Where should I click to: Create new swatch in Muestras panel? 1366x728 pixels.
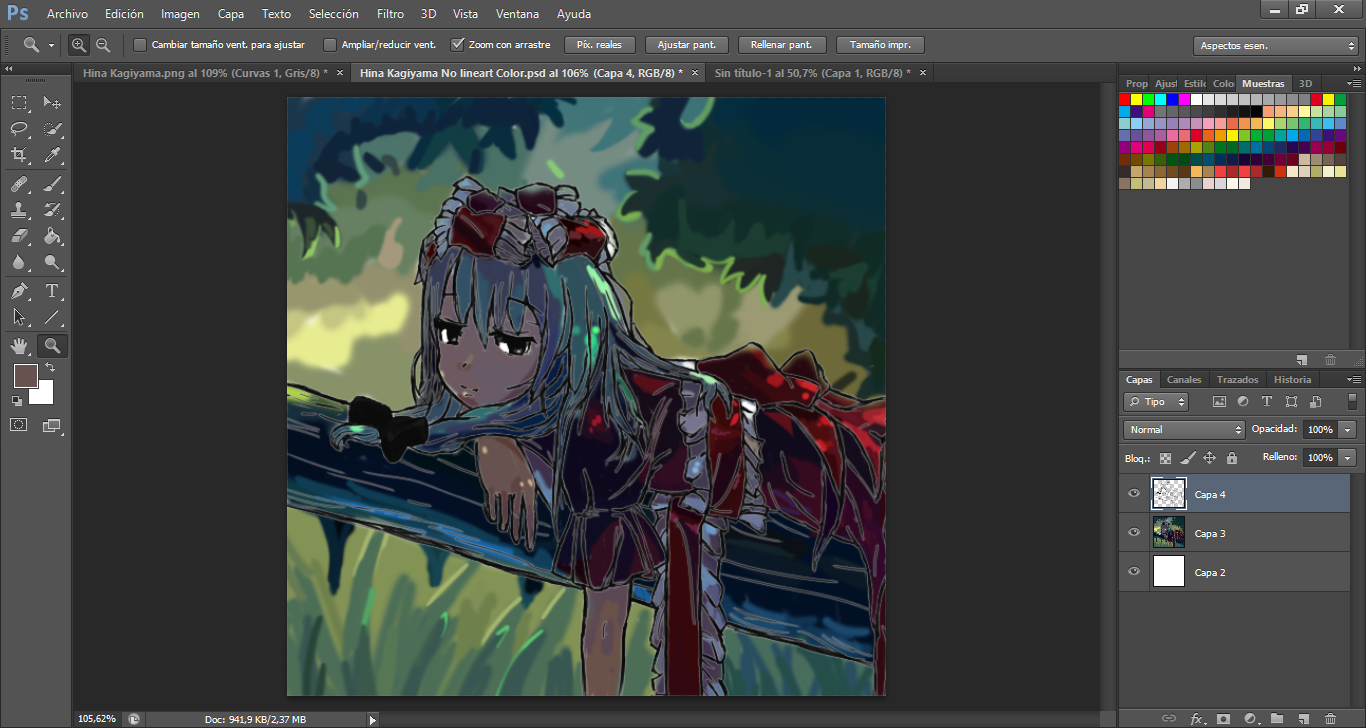click(x=1302, y=359)
